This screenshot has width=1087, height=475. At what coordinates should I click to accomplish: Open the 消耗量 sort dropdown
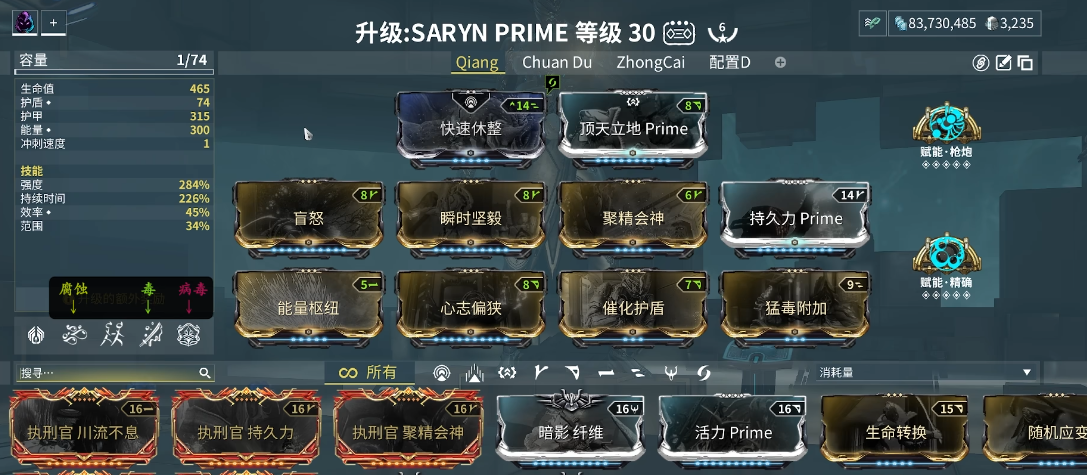click(x=926, y=372)
